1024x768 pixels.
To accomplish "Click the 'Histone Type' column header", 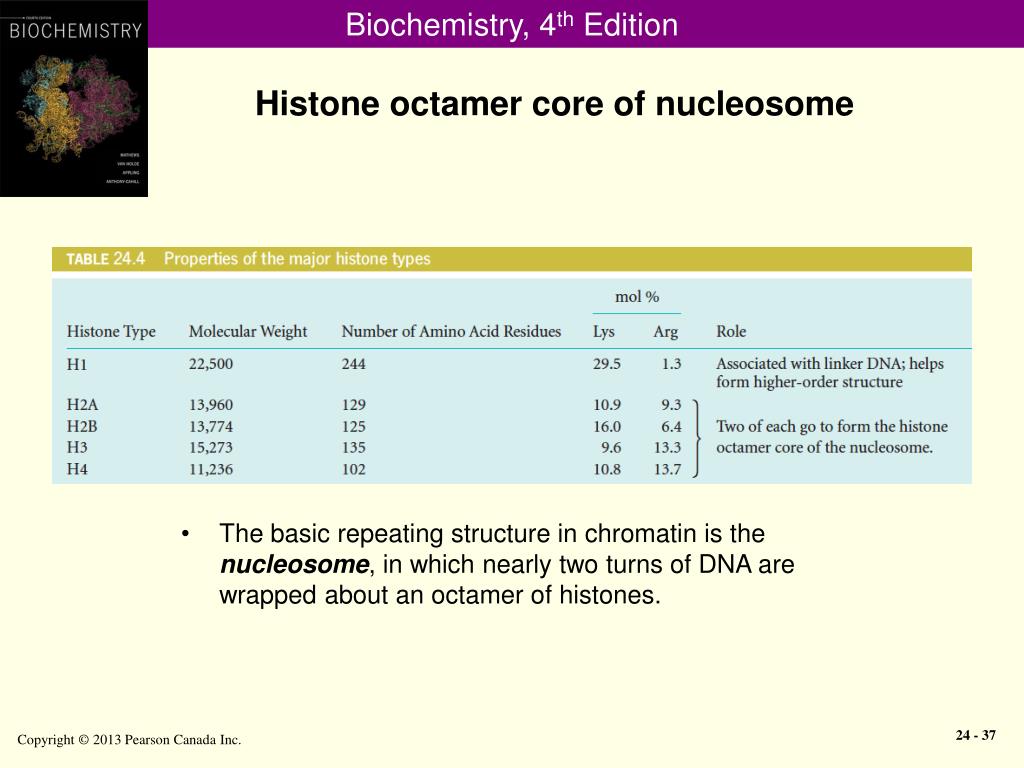I will (x=111, y=332).
